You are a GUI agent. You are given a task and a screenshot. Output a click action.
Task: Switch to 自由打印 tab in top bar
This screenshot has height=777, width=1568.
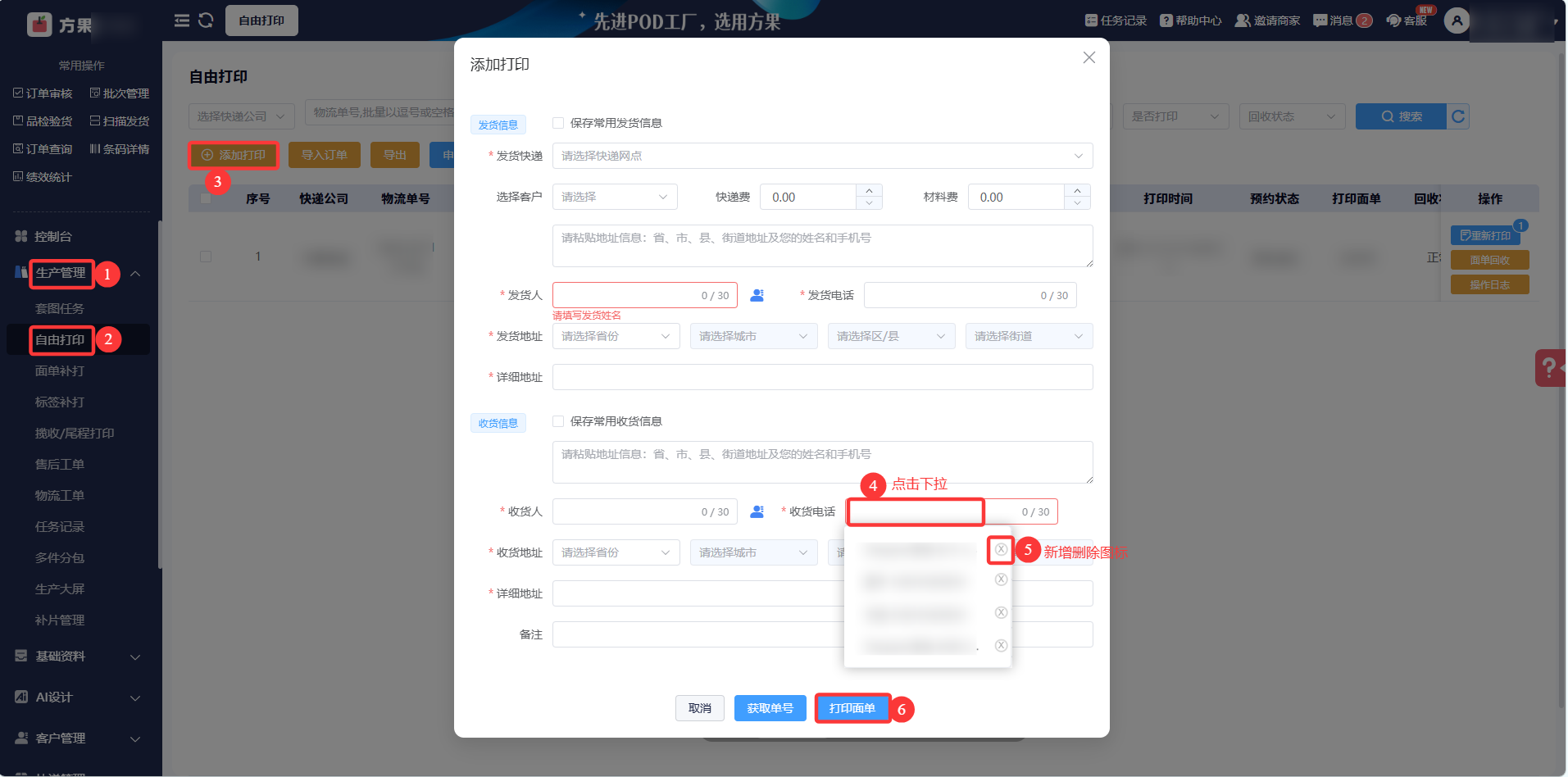click(x=261, y=20)
